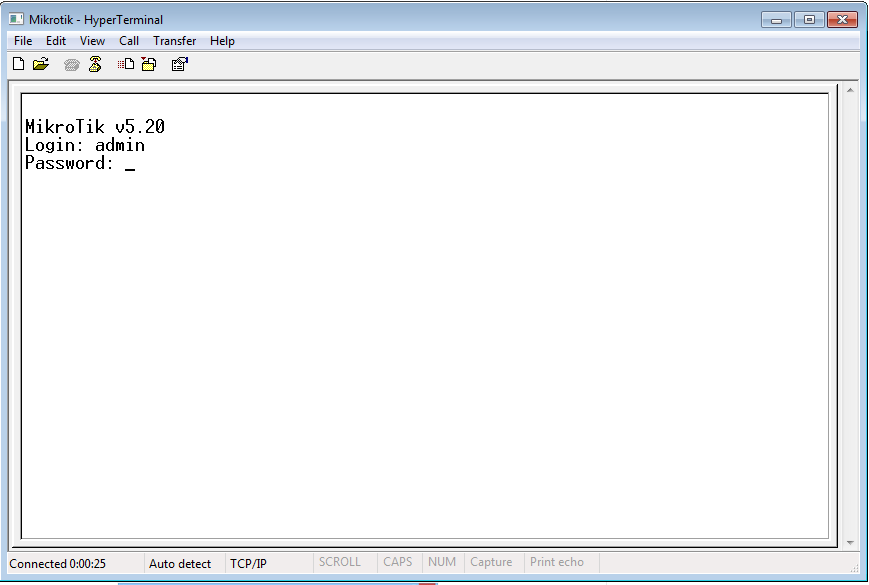The width and height of the screenshot is (869, 585).
Task: Click the Call (telephone) toolbar icon
Action: coord(71,65)
